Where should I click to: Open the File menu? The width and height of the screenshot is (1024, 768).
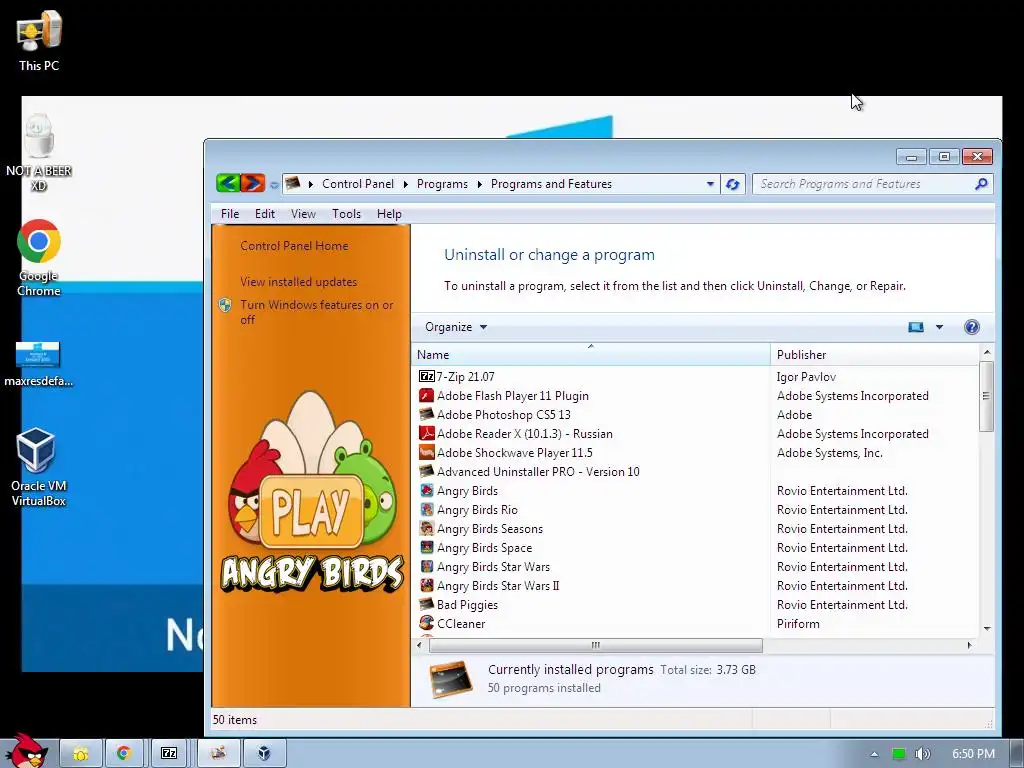pyautogui.click(x=230, y=214)
